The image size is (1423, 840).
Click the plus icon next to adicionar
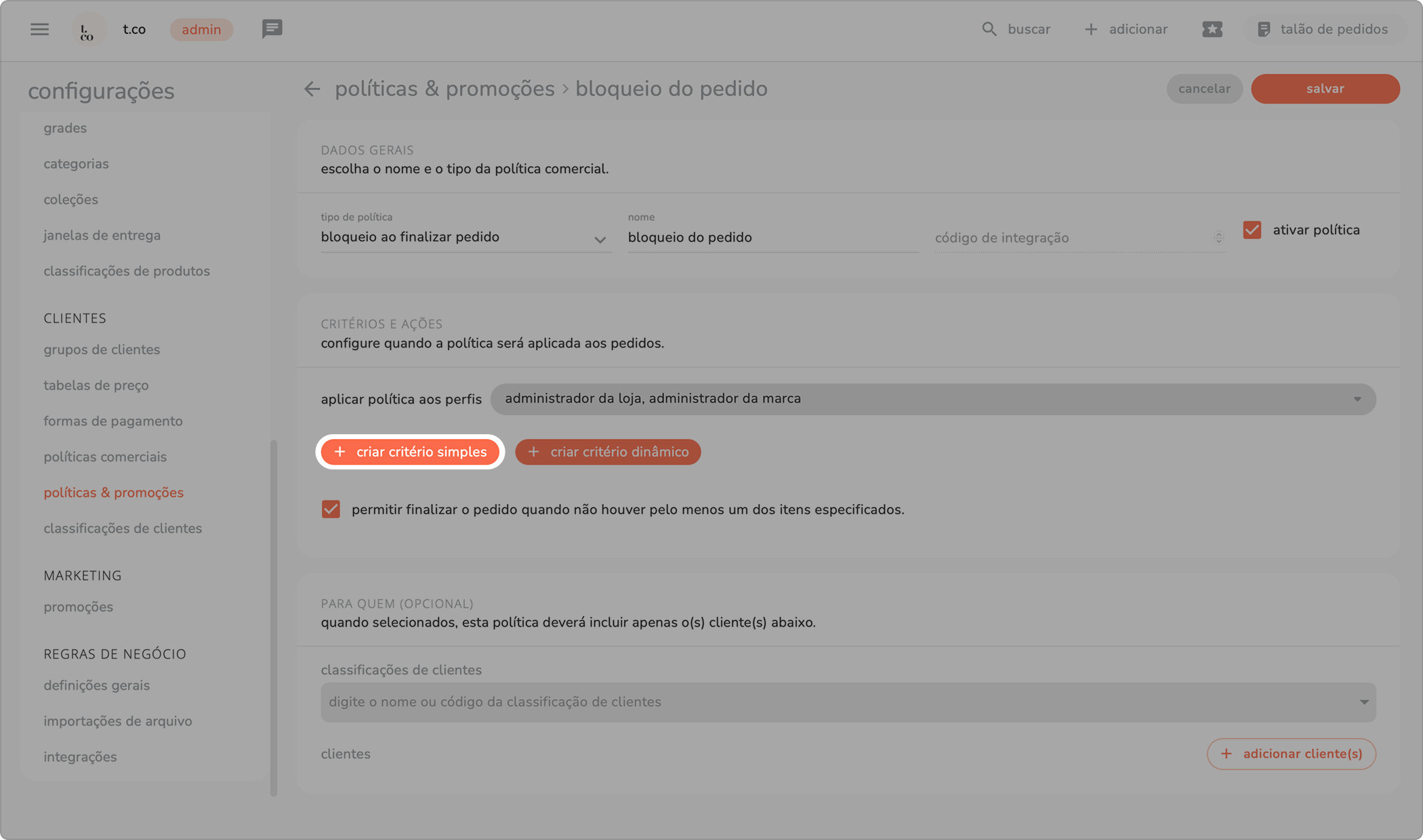click(x=1090, y=29)
